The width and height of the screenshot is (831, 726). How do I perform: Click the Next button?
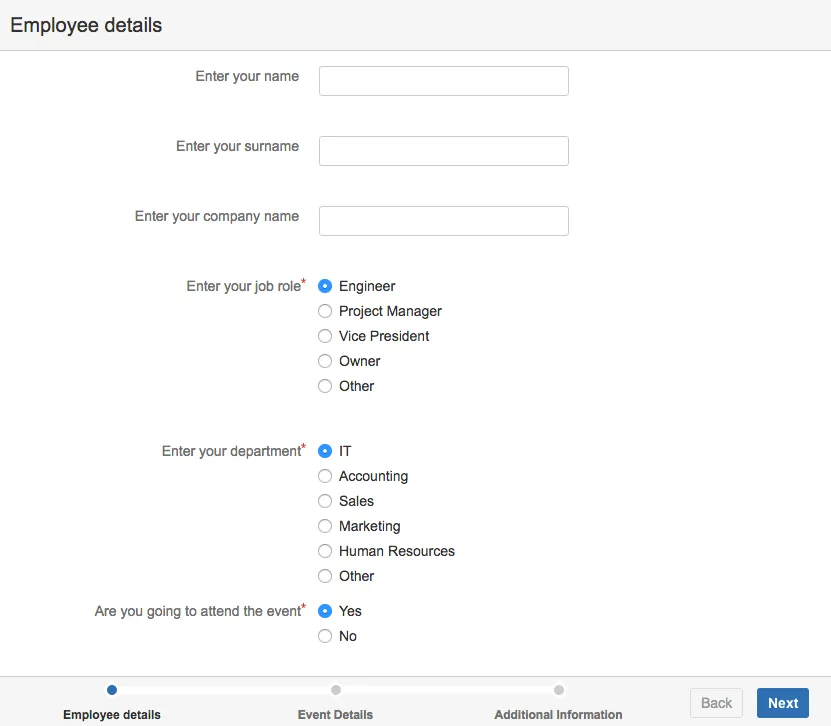(783, 703)
